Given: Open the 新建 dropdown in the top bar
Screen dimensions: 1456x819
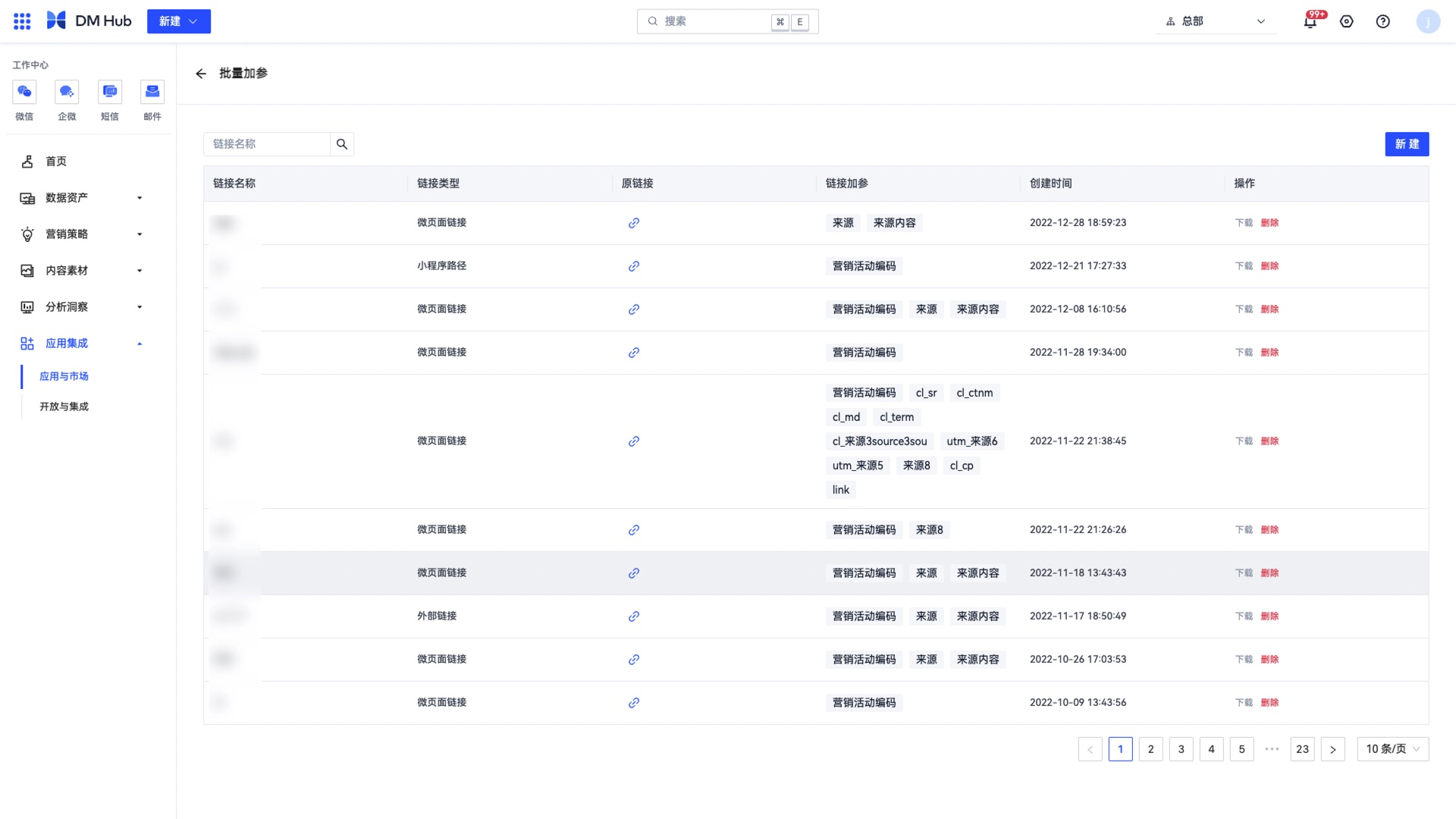Looking at the screenshot, I should pos(179,21).
